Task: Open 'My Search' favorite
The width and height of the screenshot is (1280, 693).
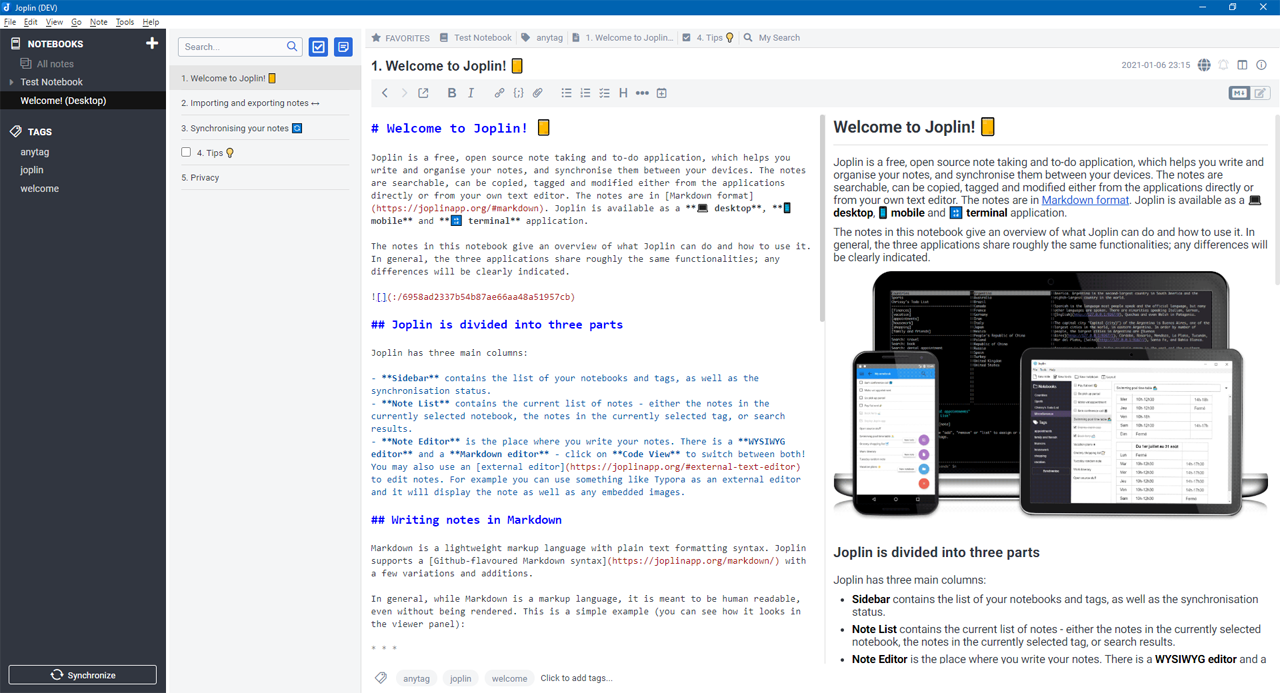Action: (x=771, y=38)
